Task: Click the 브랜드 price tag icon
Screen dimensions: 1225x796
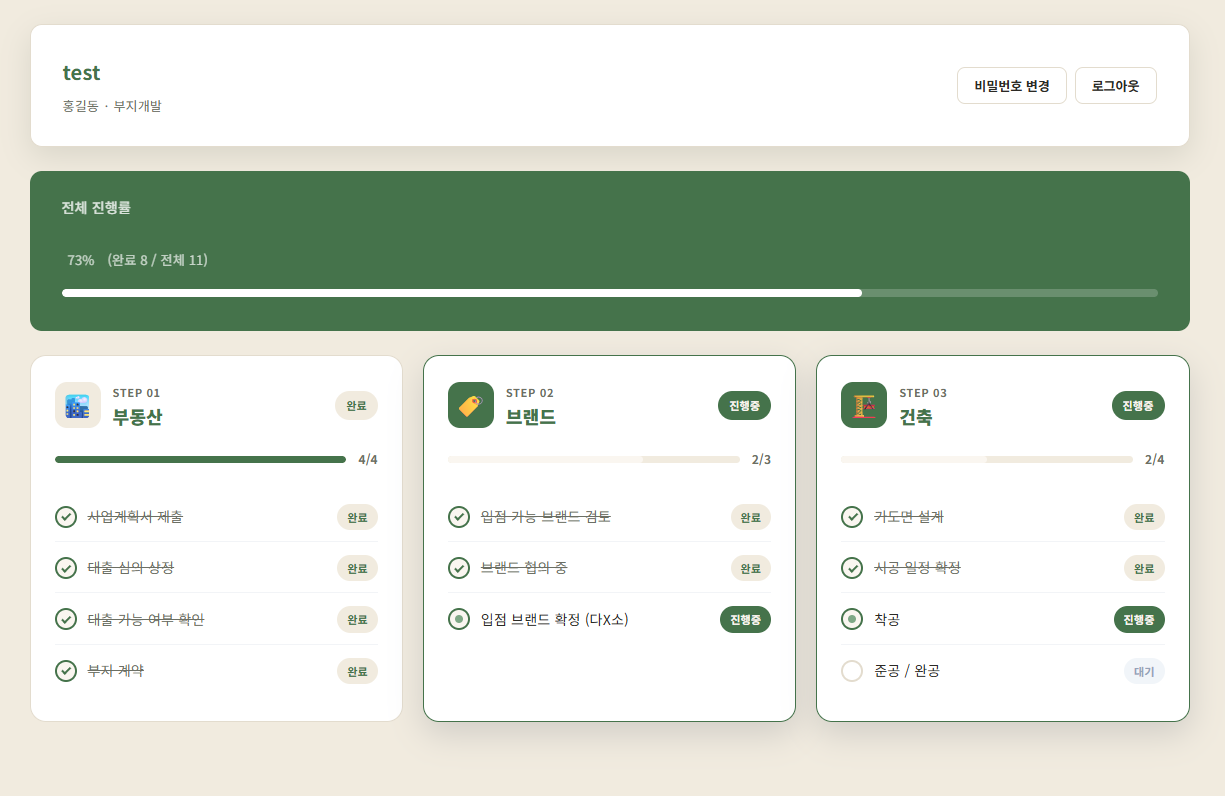Action: (x=471, y=405)
